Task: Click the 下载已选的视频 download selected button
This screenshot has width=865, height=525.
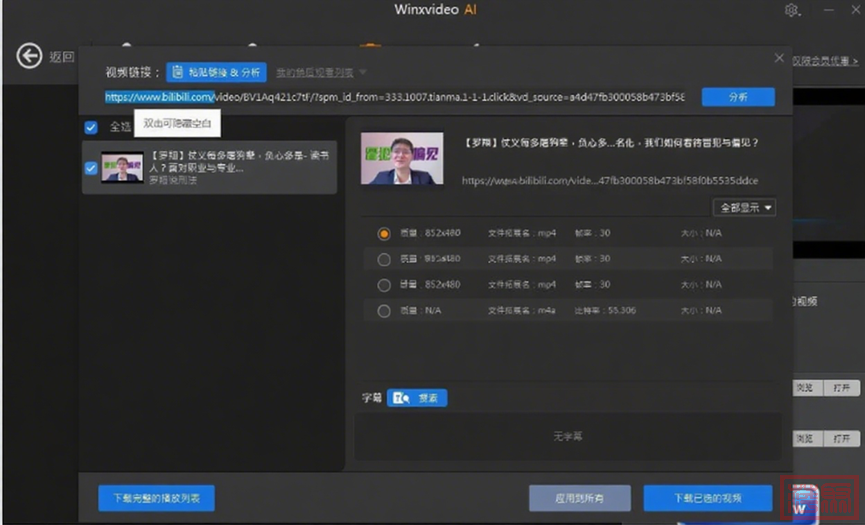Action: pyautogui.click(x=708, y=498)
